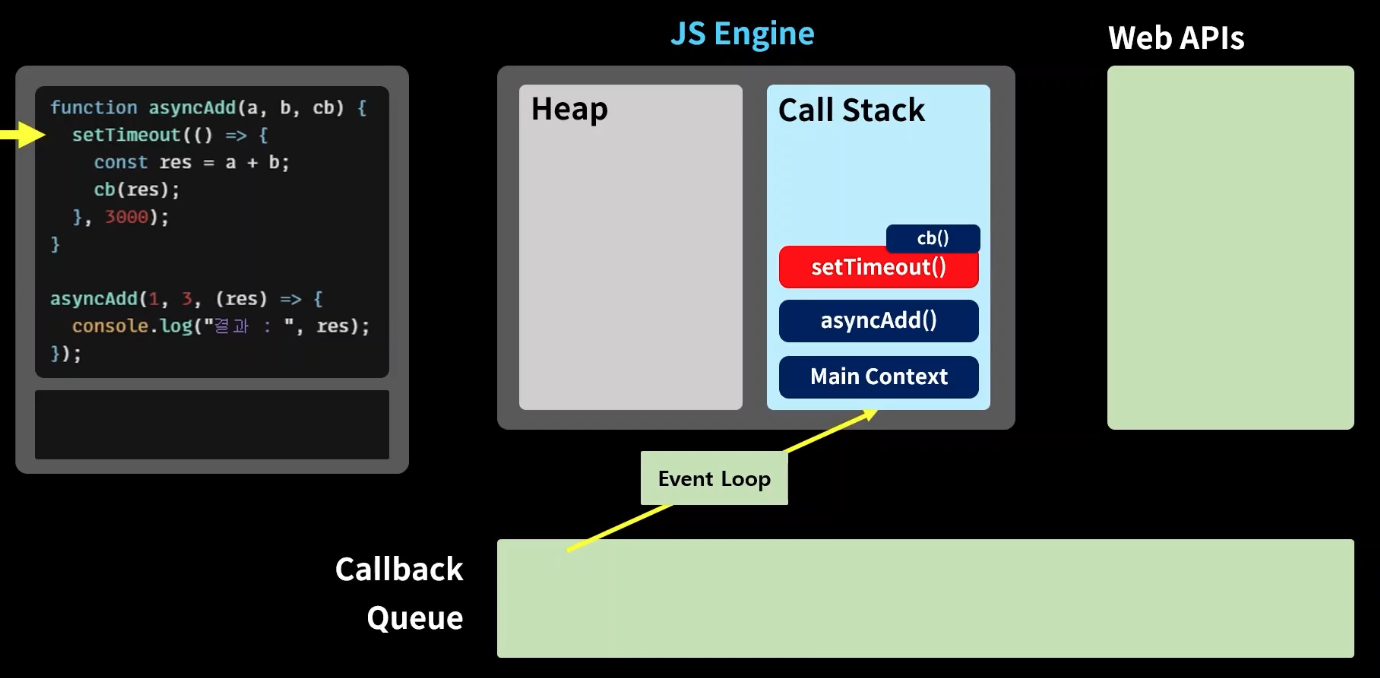This screenshot has width=1380, height=678.
Task: Click the gray Heap panel area
Action: 631,247
